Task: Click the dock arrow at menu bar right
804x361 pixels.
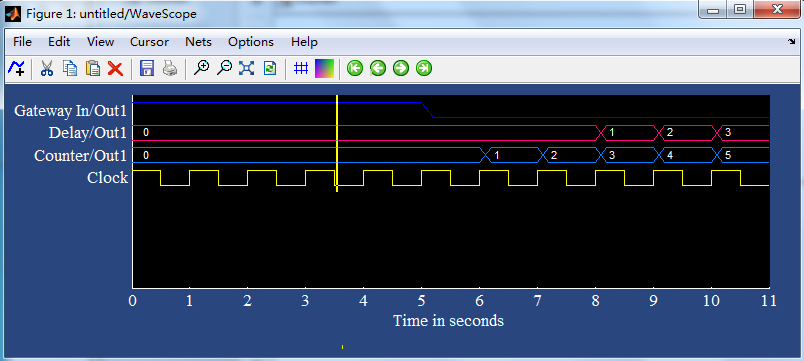Action: (792, 42)
